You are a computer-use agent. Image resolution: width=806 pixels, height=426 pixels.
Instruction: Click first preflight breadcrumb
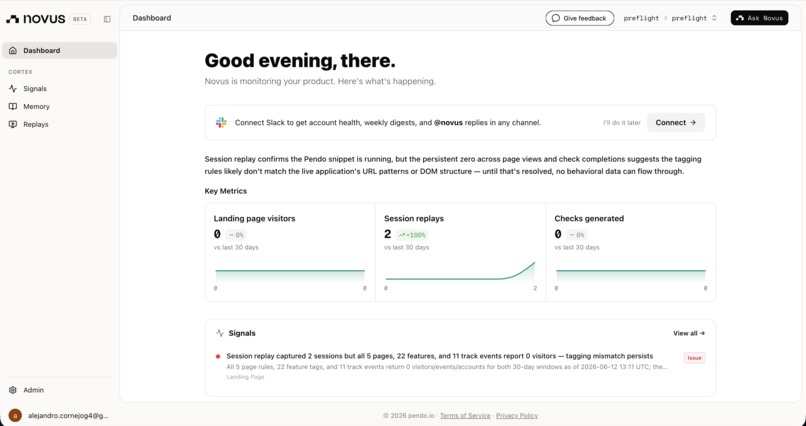pos(641,18)
